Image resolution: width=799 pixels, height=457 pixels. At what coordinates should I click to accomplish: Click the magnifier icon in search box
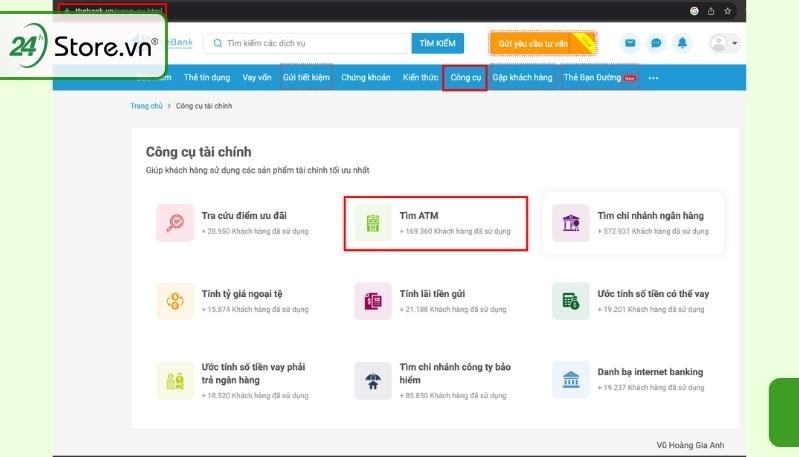coord(218,43)
